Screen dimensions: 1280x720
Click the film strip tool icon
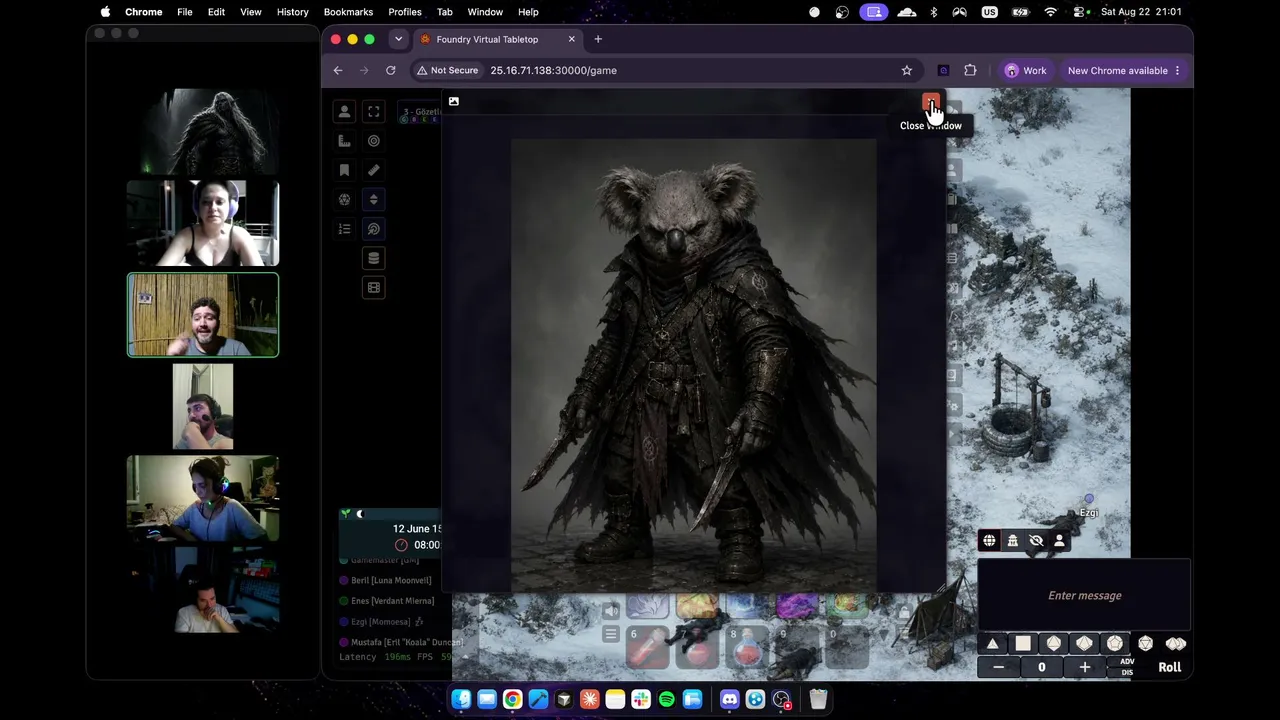[x=374, y=287]
